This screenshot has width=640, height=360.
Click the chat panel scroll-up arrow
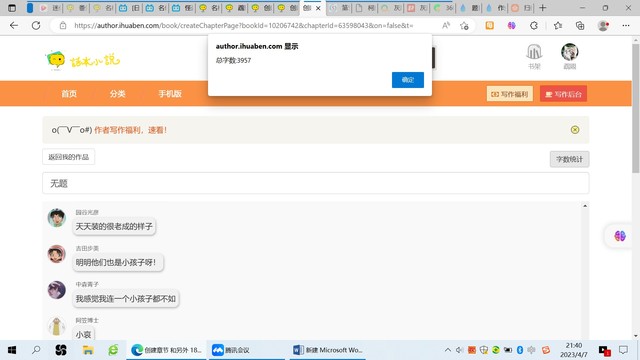[x=585, y=206]
